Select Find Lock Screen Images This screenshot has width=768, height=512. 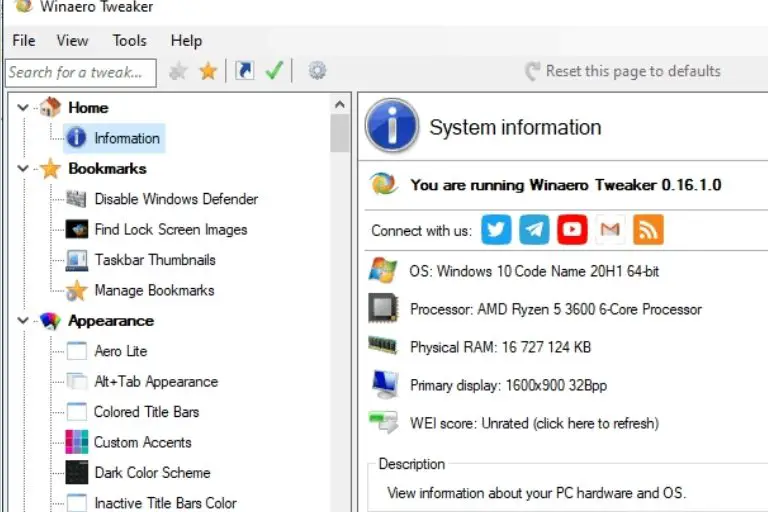(x=170, y=229)
